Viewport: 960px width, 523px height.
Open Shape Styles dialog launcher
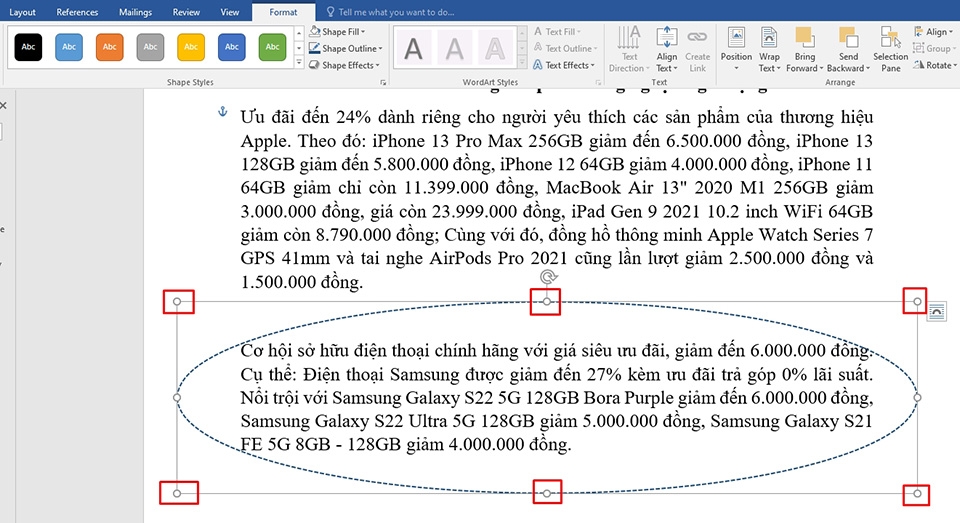[x=383, y=82]
